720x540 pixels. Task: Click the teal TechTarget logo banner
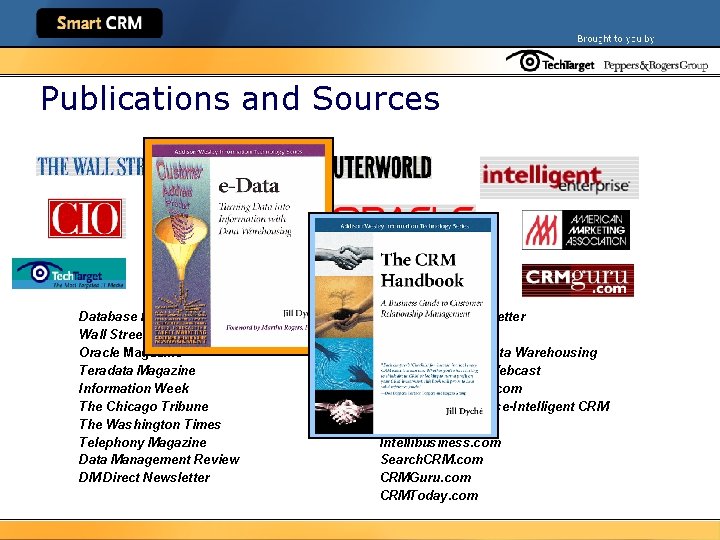69,274
